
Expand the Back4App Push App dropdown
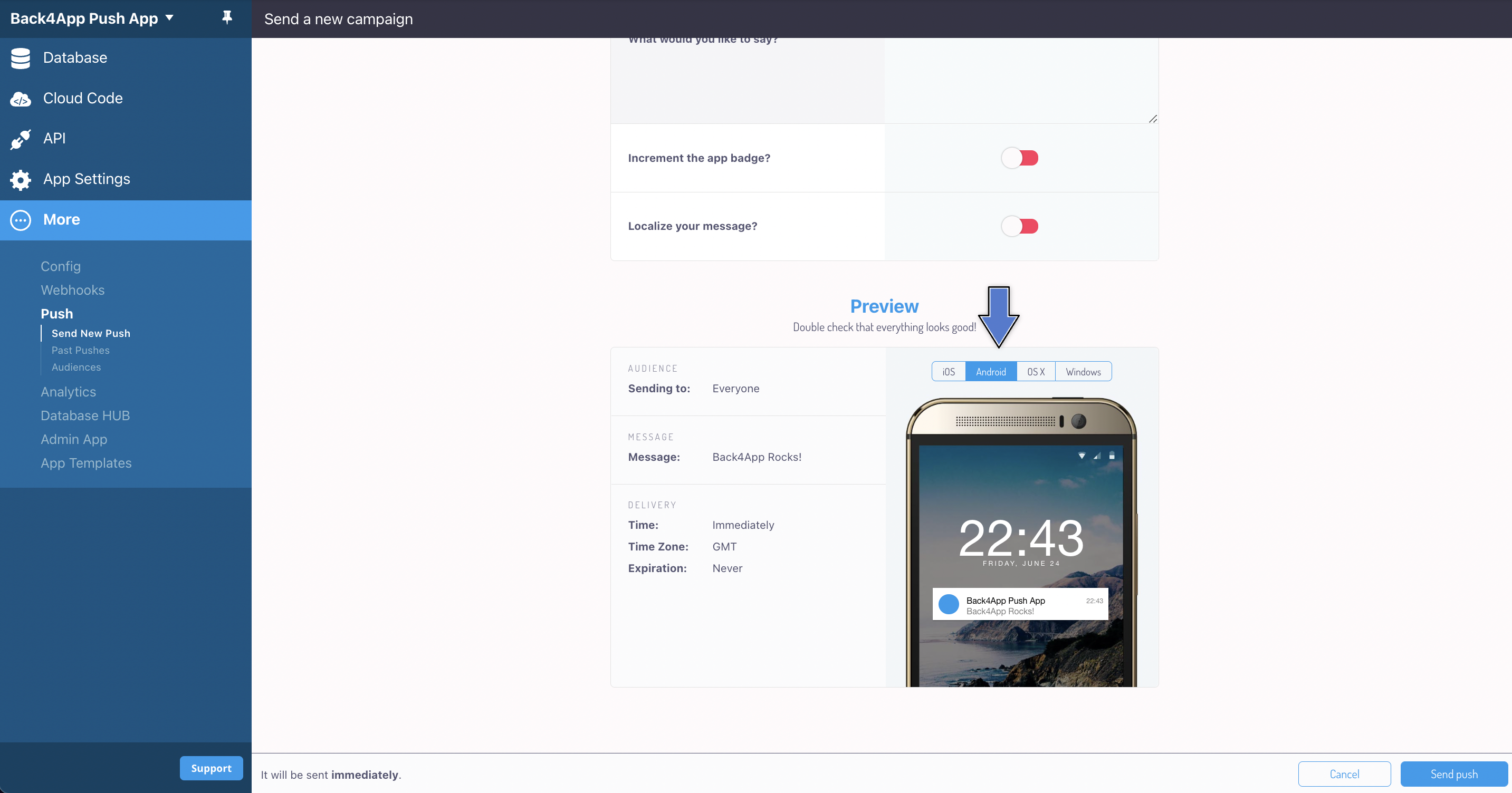[x=92, y=18]
